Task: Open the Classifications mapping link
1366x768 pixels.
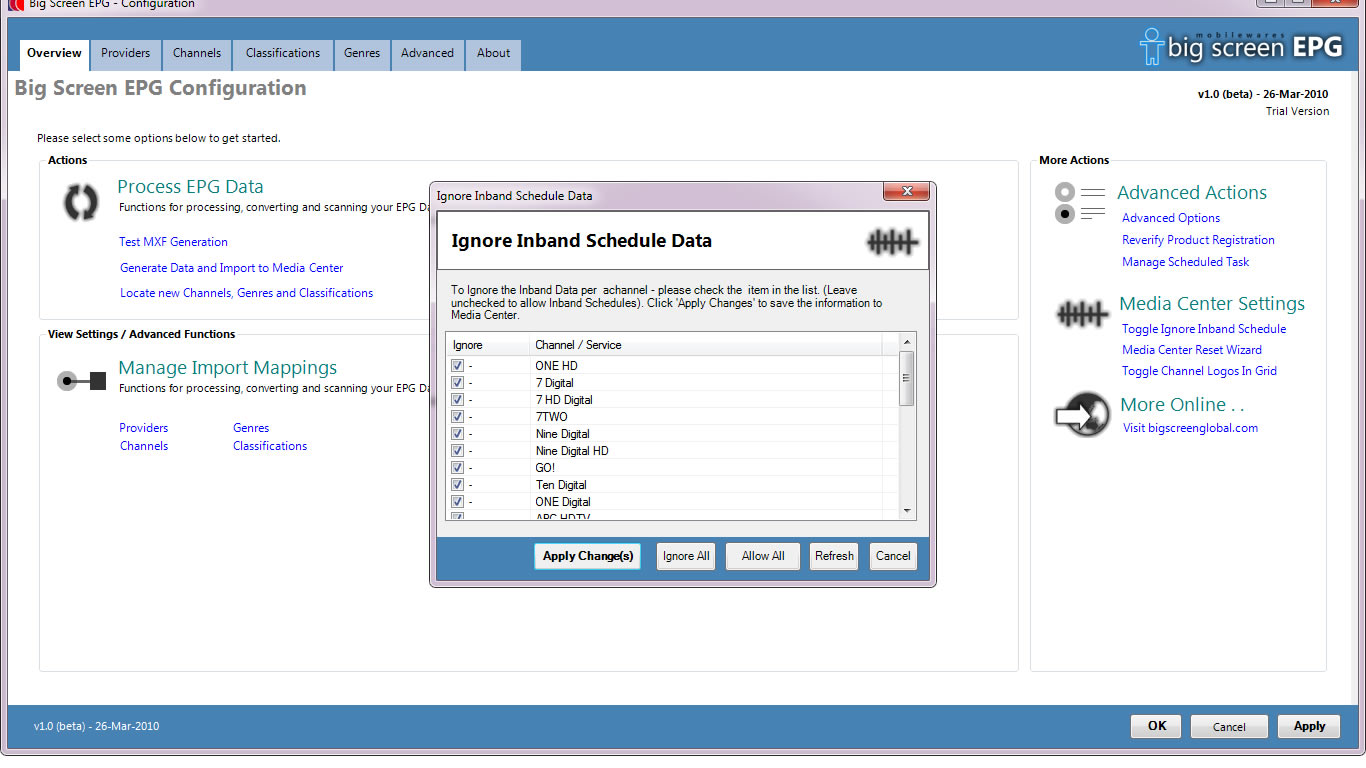Action: point(270,446)
